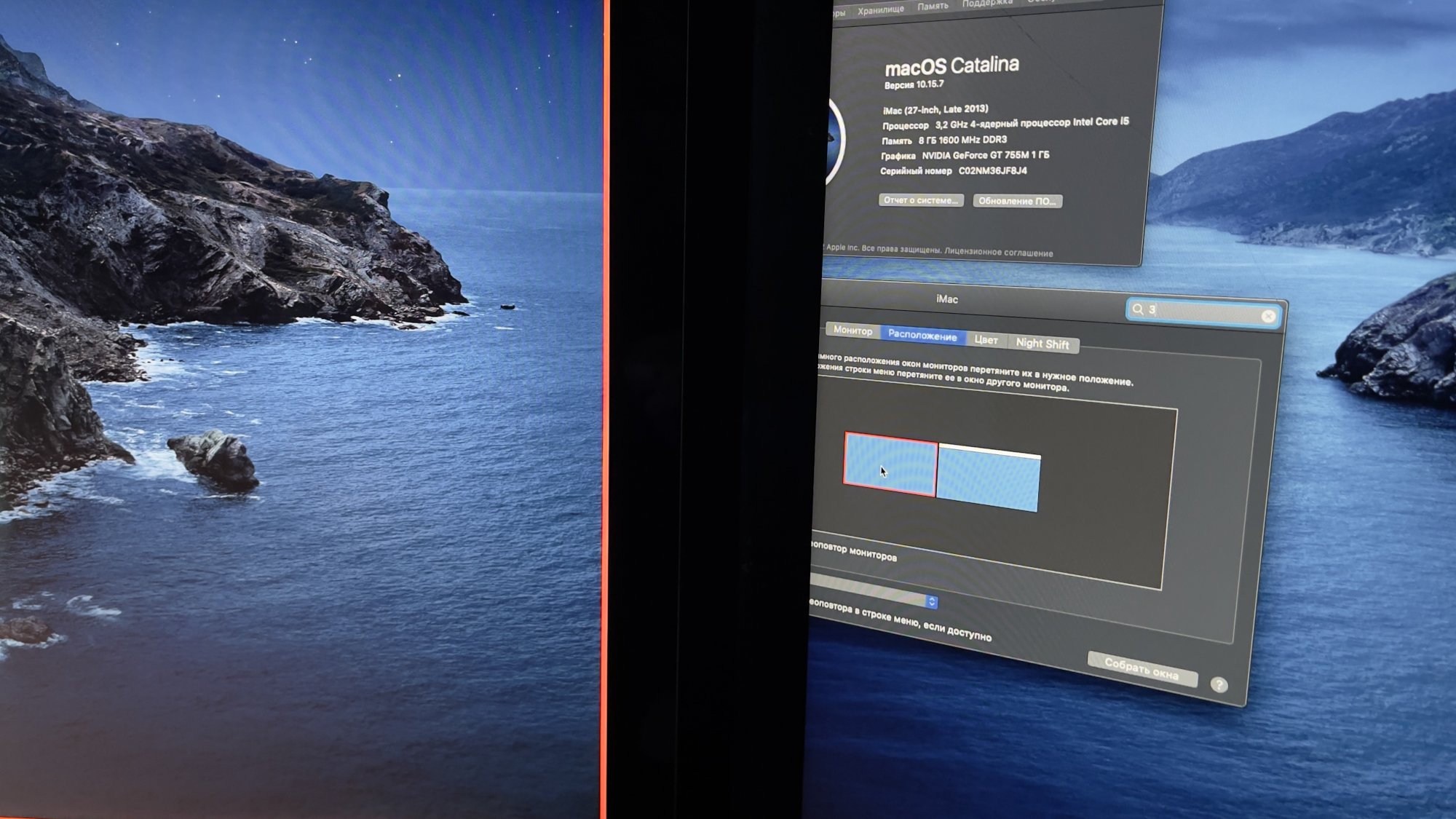Open the Лицензионное соглашение link
Image resolution: width=1456 pixels, height=819 pixels.
click(x=999, y=253)
